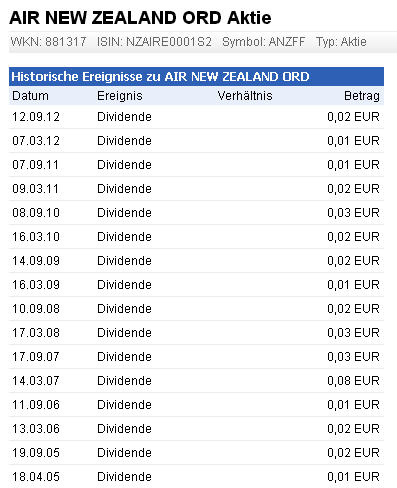This screenshot has height=488, width=397.
Task: Click the Dividende entry dated 10.09.08
Action: pos(124,309)
